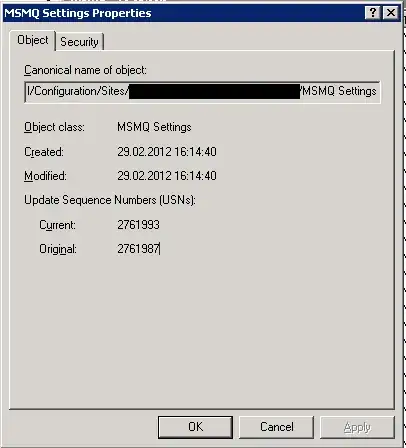Click the 'Current:' USN label
Screen dimensions: 406x448
click(x=57, y=225)
